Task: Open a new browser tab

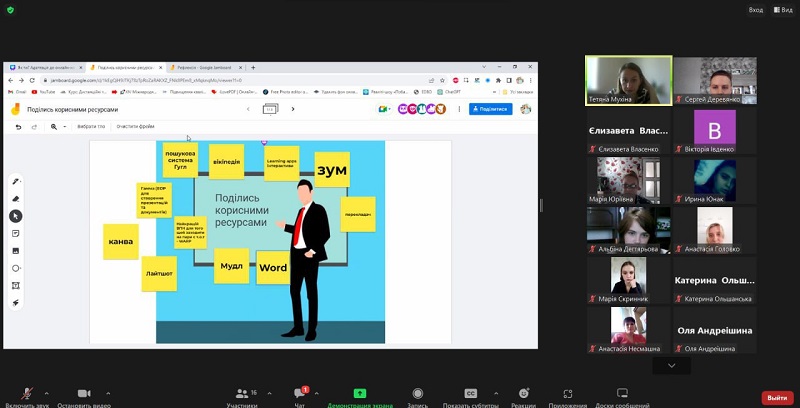Action: (x=253, y=67)
